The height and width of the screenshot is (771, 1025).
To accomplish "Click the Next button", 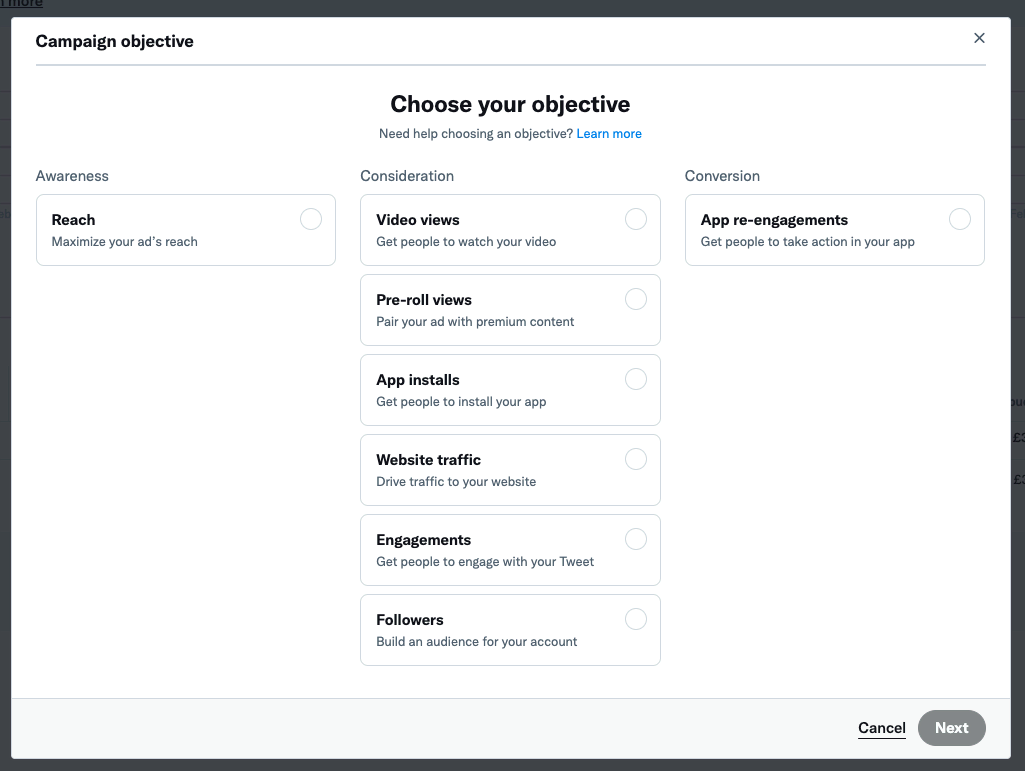I will pos(951,728).
